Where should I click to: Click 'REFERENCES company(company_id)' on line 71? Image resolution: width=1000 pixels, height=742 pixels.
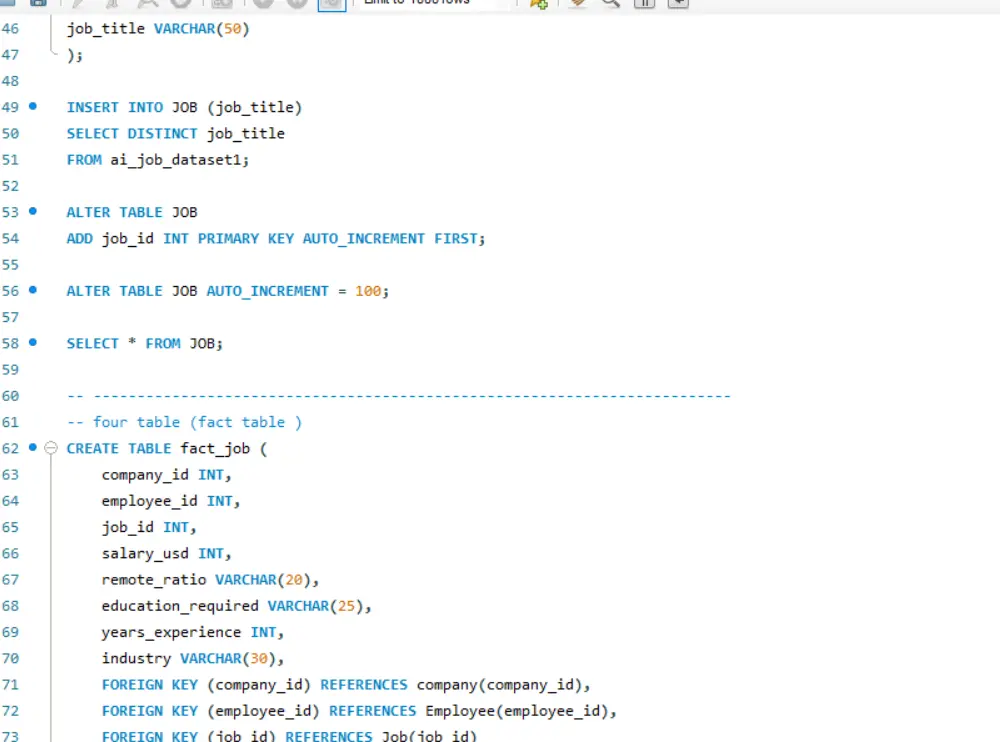tap(452, 685)
